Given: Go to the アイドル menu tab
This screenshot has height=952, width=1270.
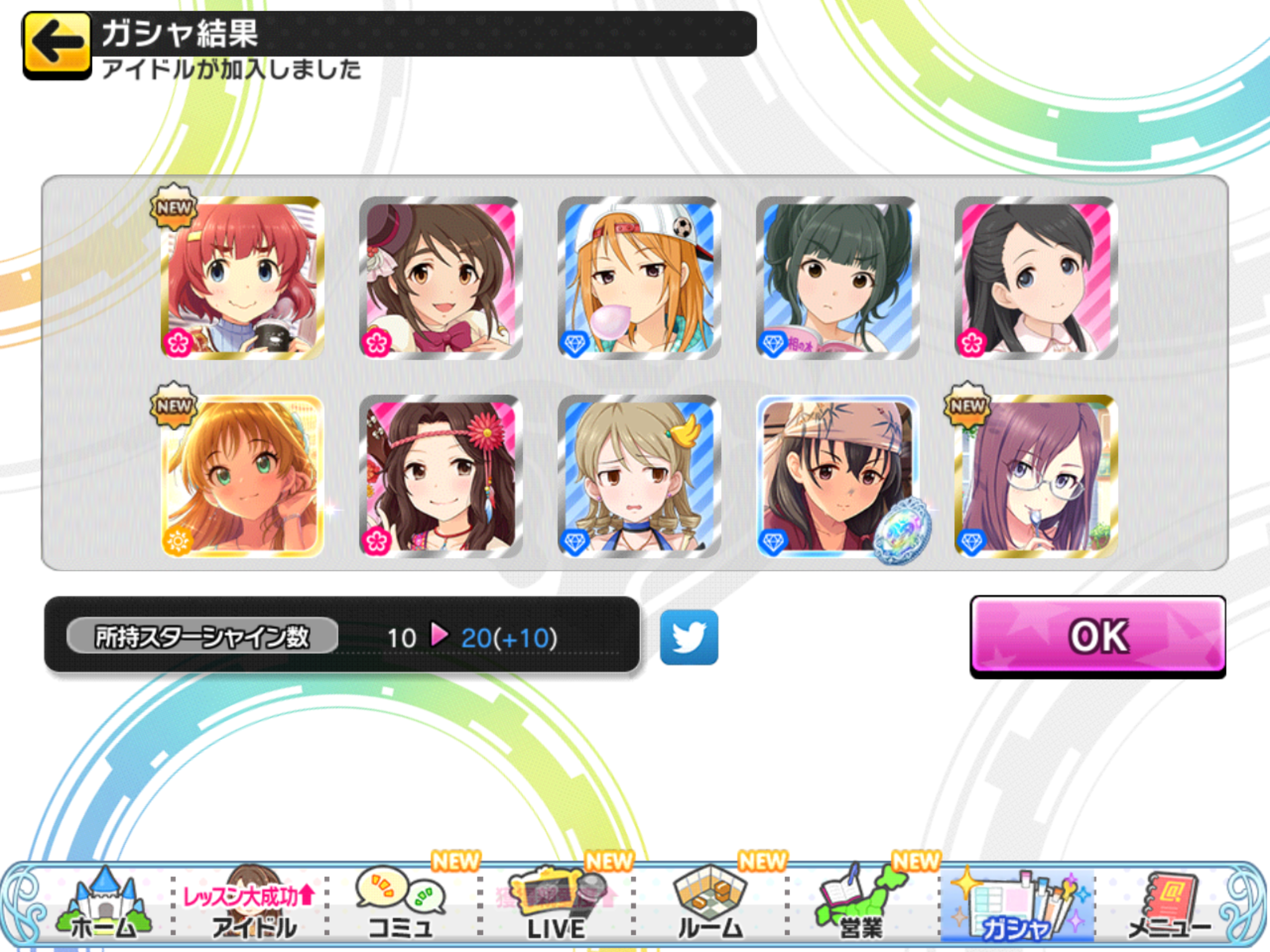Looking at the screenshot, I should click(x=251, y=905).
